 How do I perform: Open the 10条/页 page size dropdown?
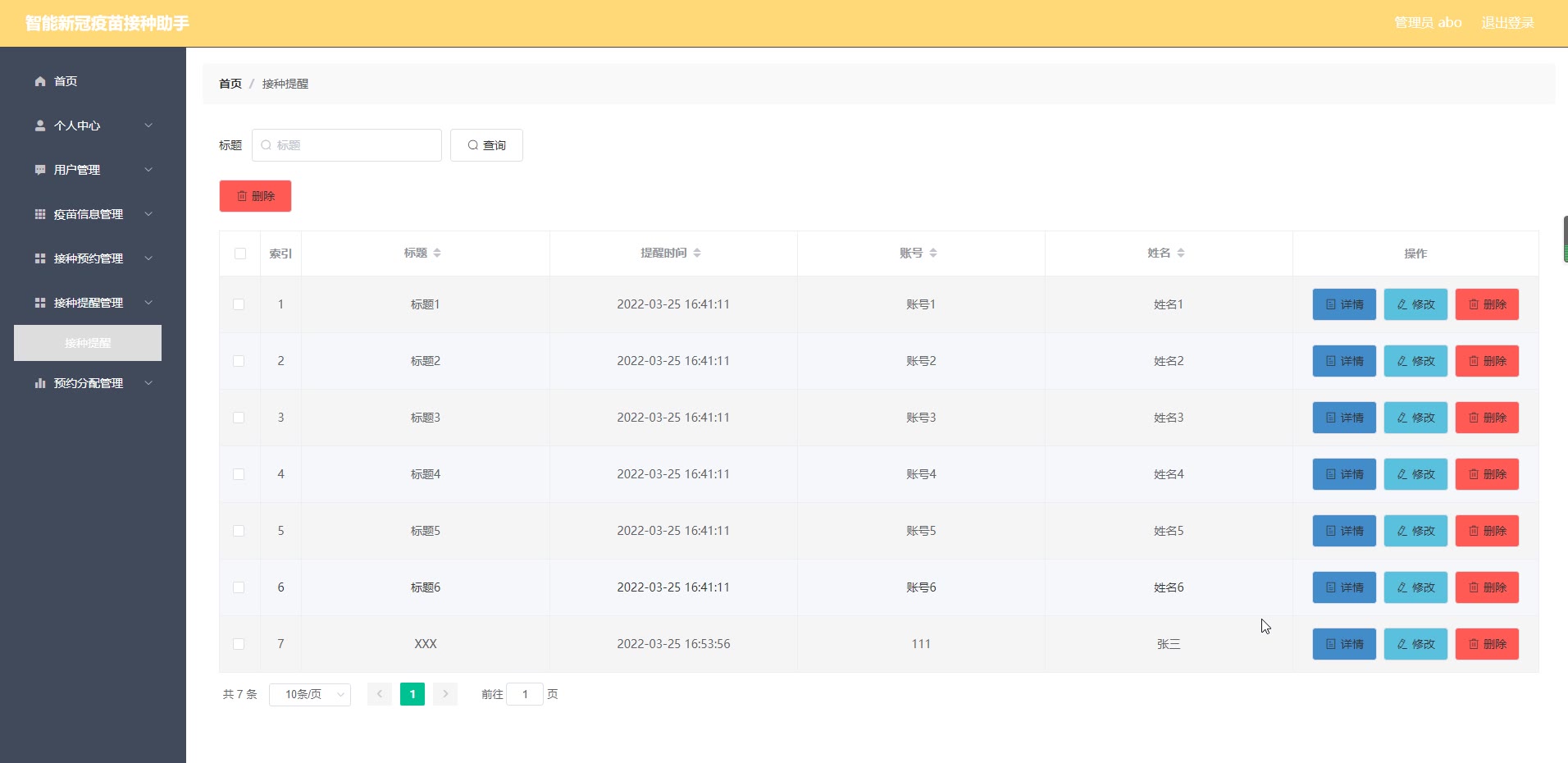coord(310,695)
